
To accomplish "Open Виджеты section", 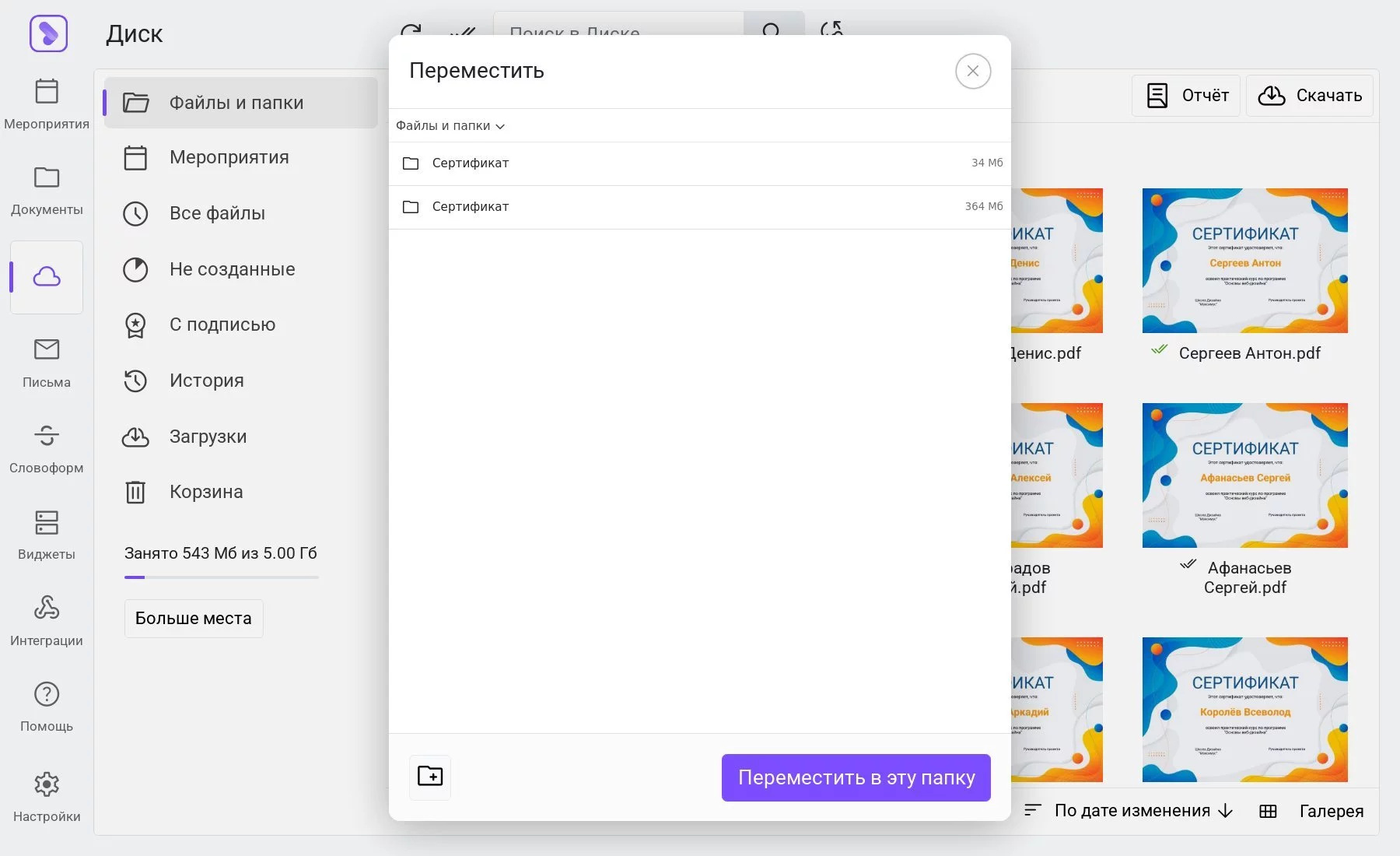I will [x=47, y=535].
